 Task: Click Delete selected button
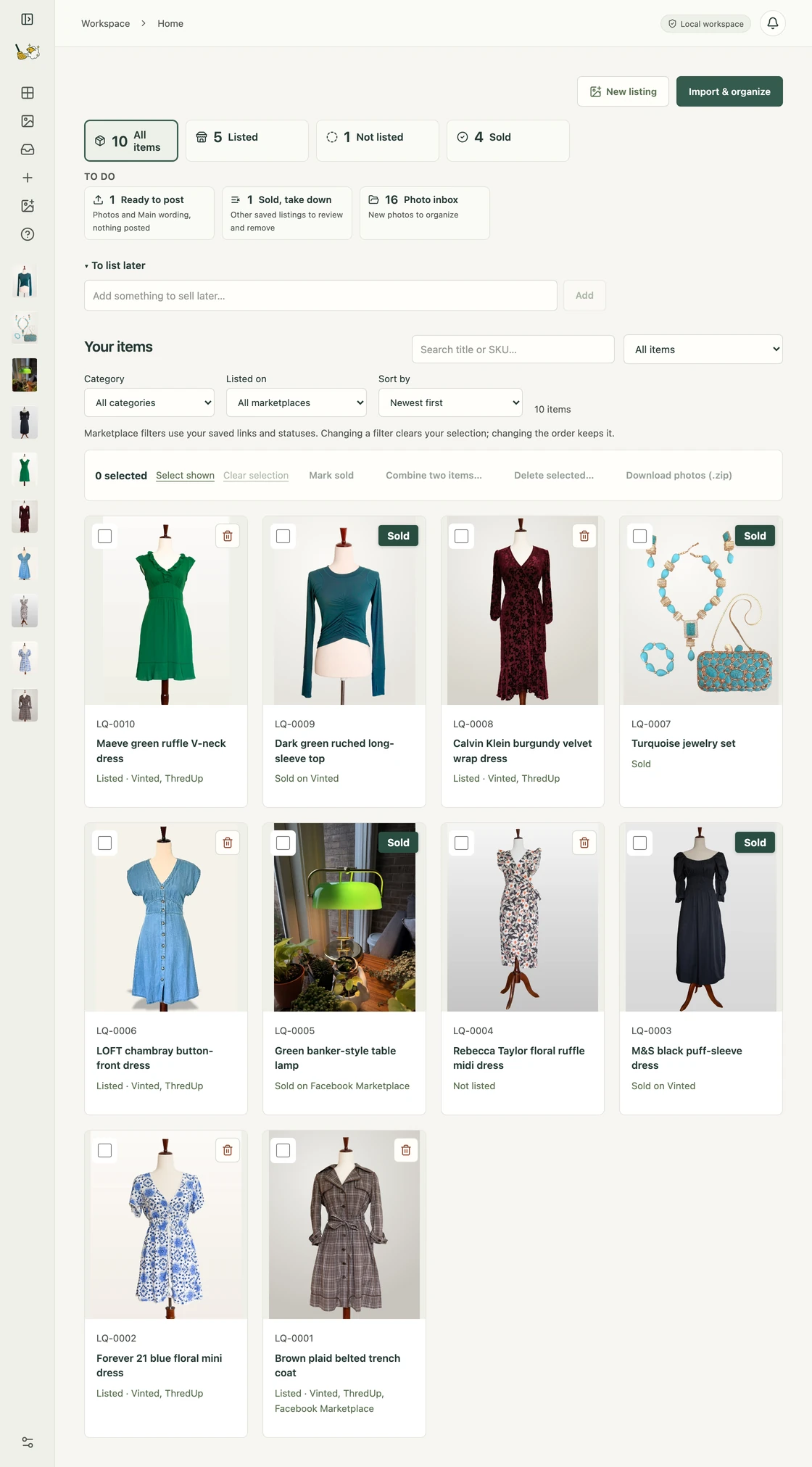point(554,476)
